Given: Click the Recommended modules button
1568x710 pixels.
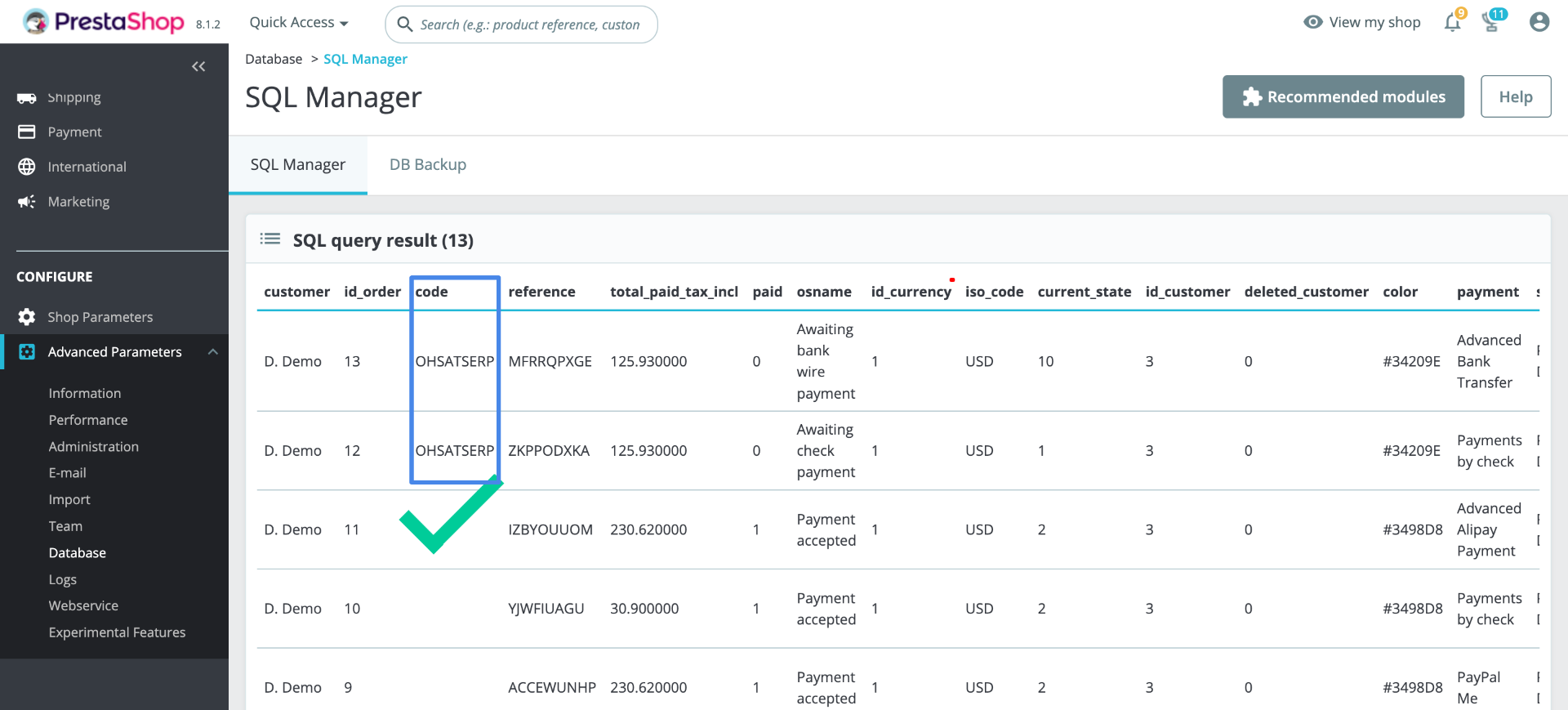Looking at the screenshot, I should point(1343,96).
